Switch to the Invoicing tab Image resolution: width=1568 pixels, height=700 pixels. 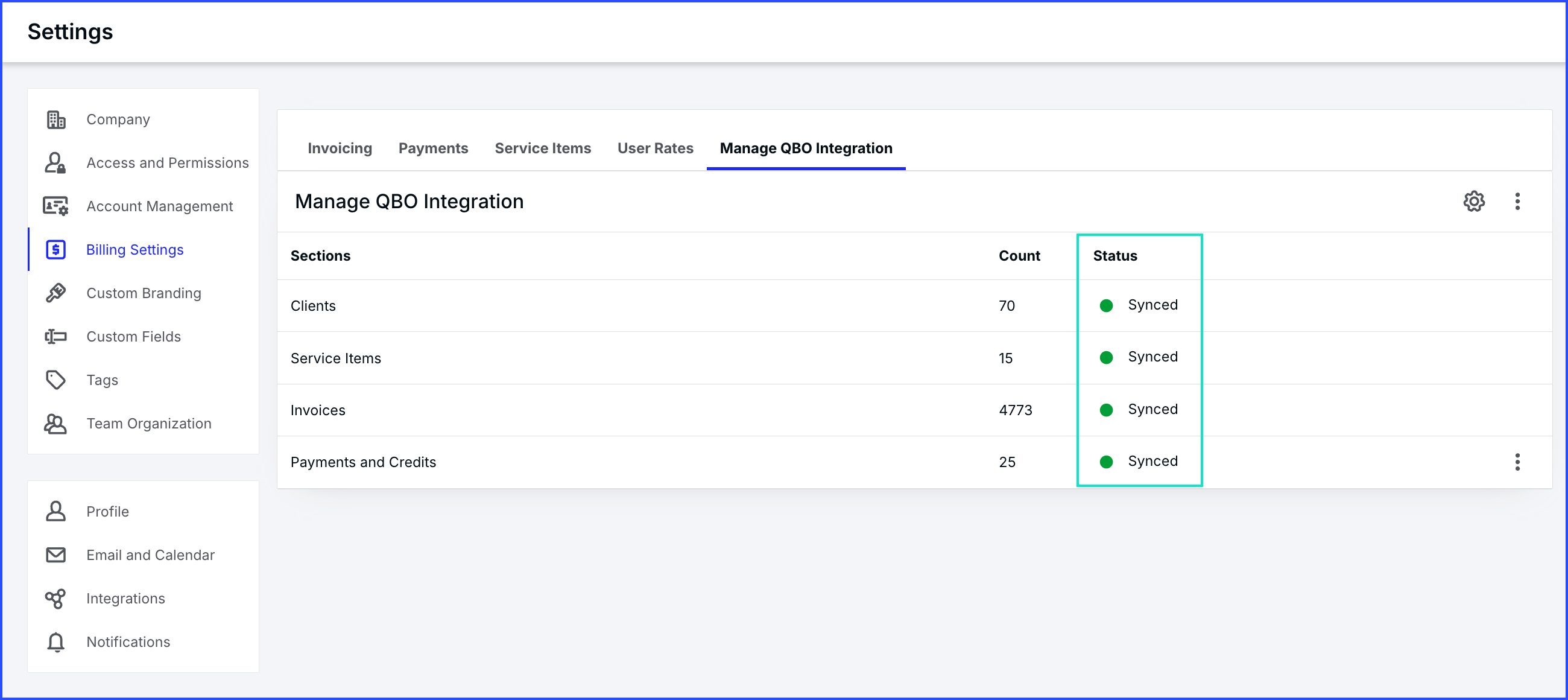click(340, 148)
